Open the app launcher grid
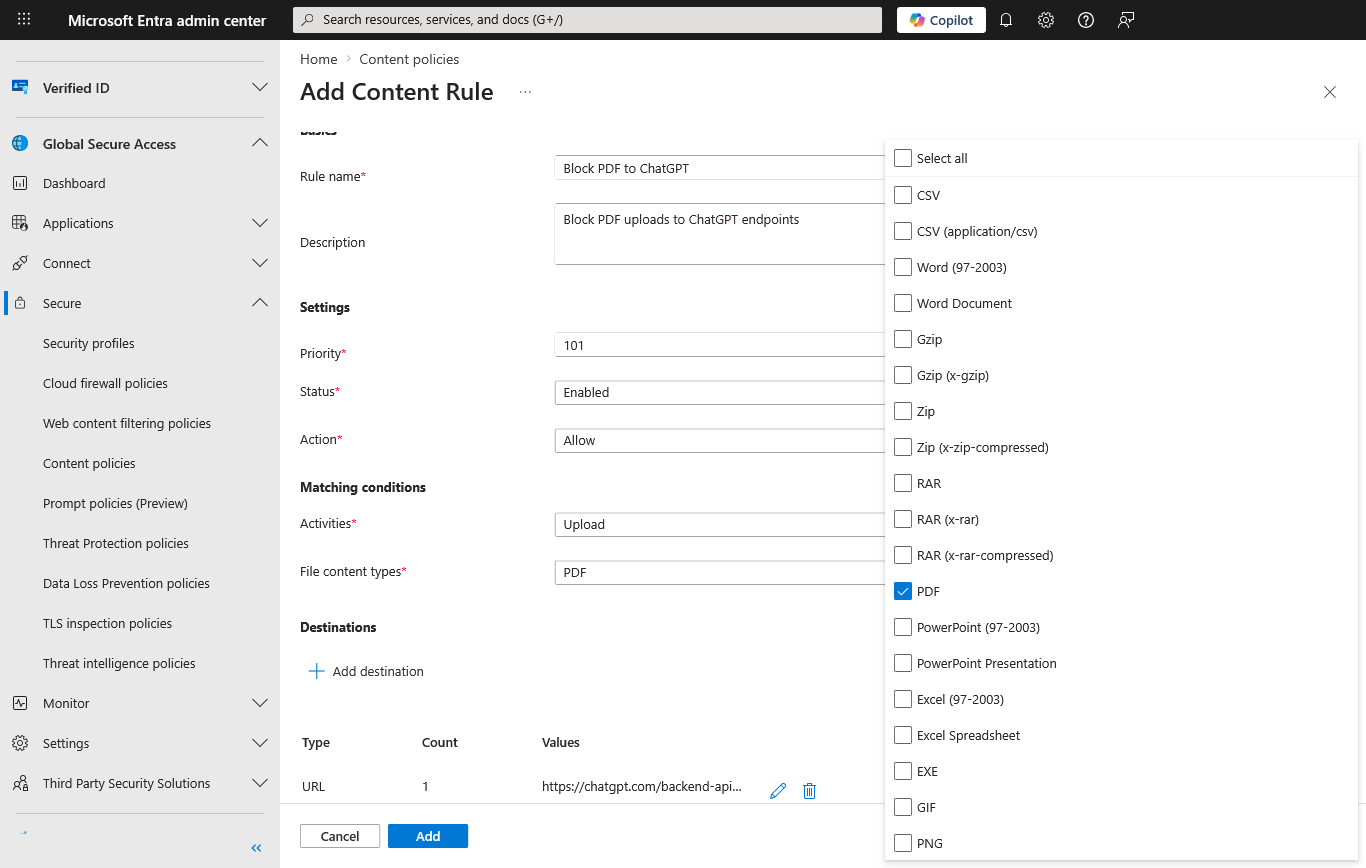Viewport: 1366px width, 868px height. click(22, 20)
